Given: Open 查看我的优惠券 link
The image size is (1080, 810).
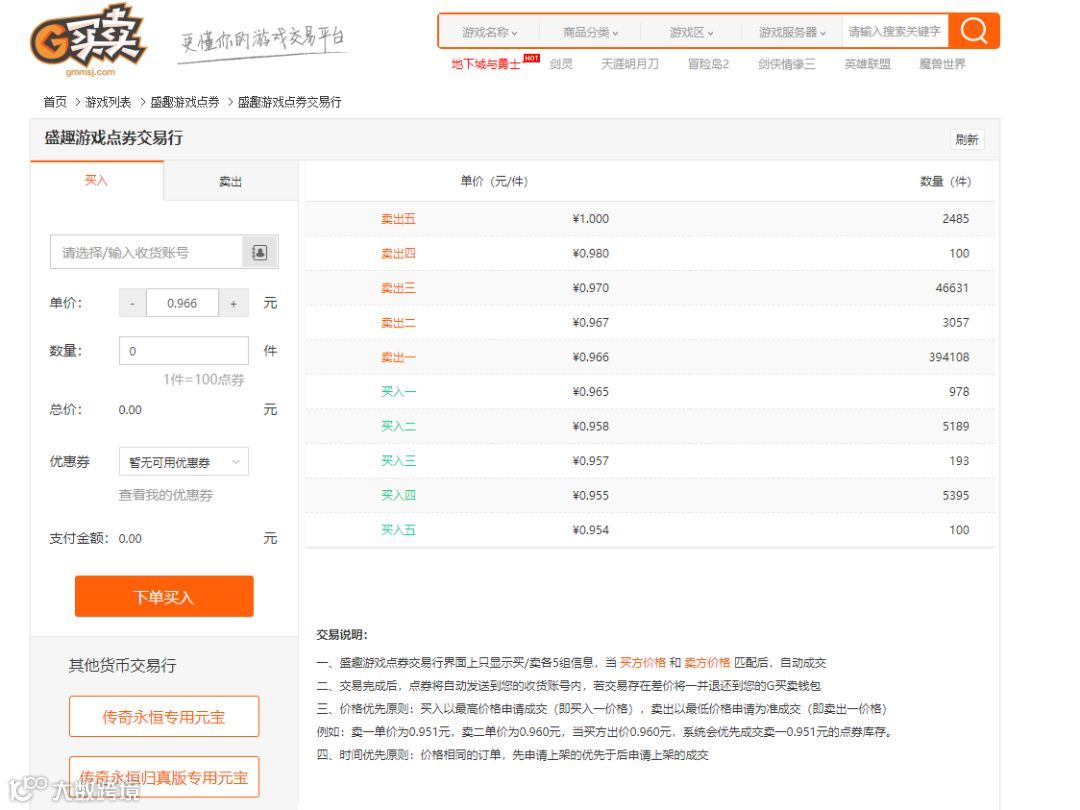Looking at the screenshot, I should click(x=166, y=495).
